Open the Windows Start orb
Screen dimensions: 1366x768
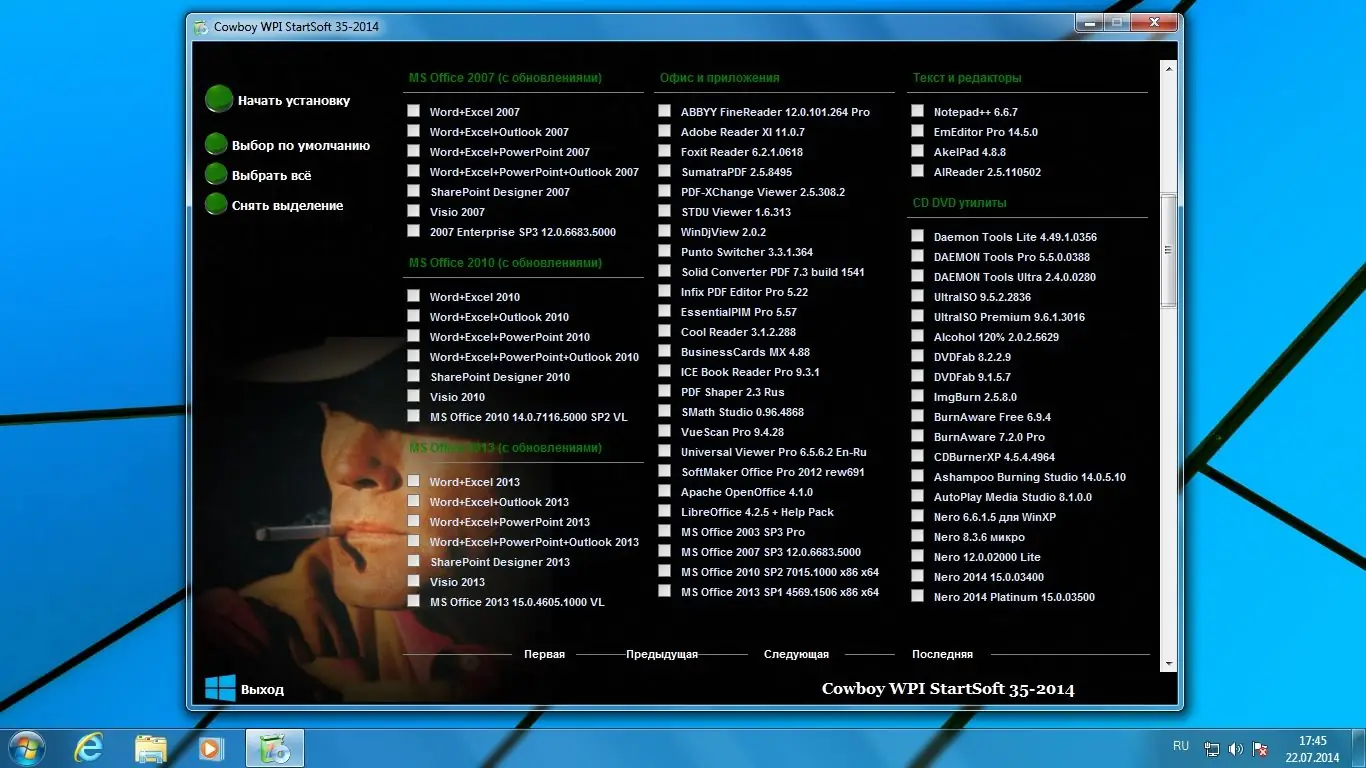pyautogui.click(x=26, y=748)
